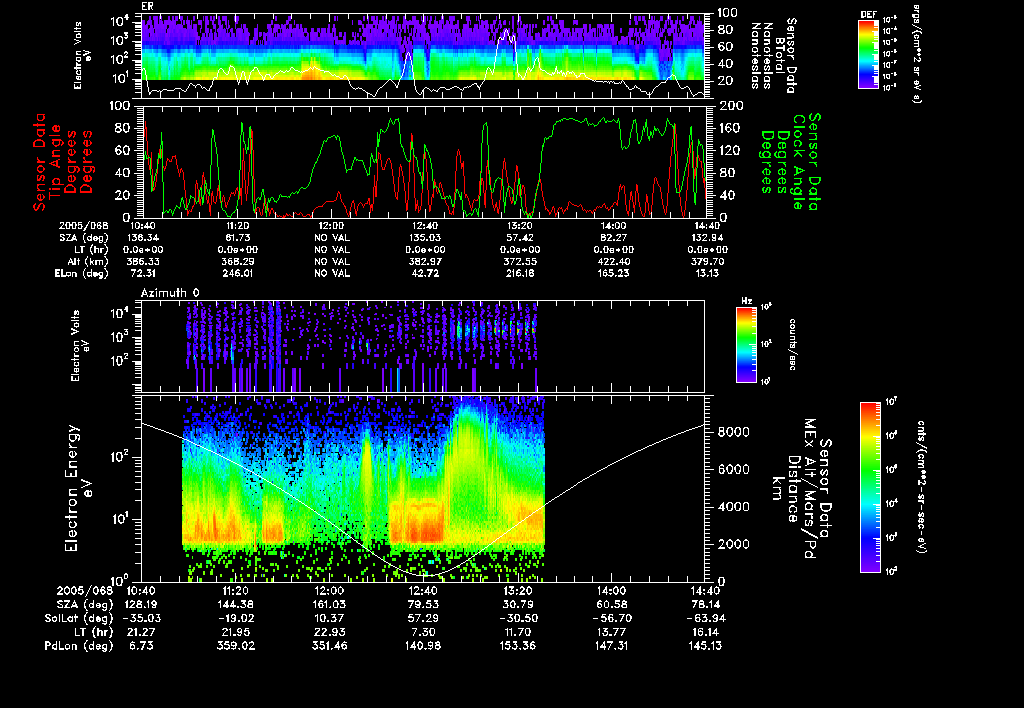Click the SZA value 132.94
1024x708 pixels.
(707, 238)
